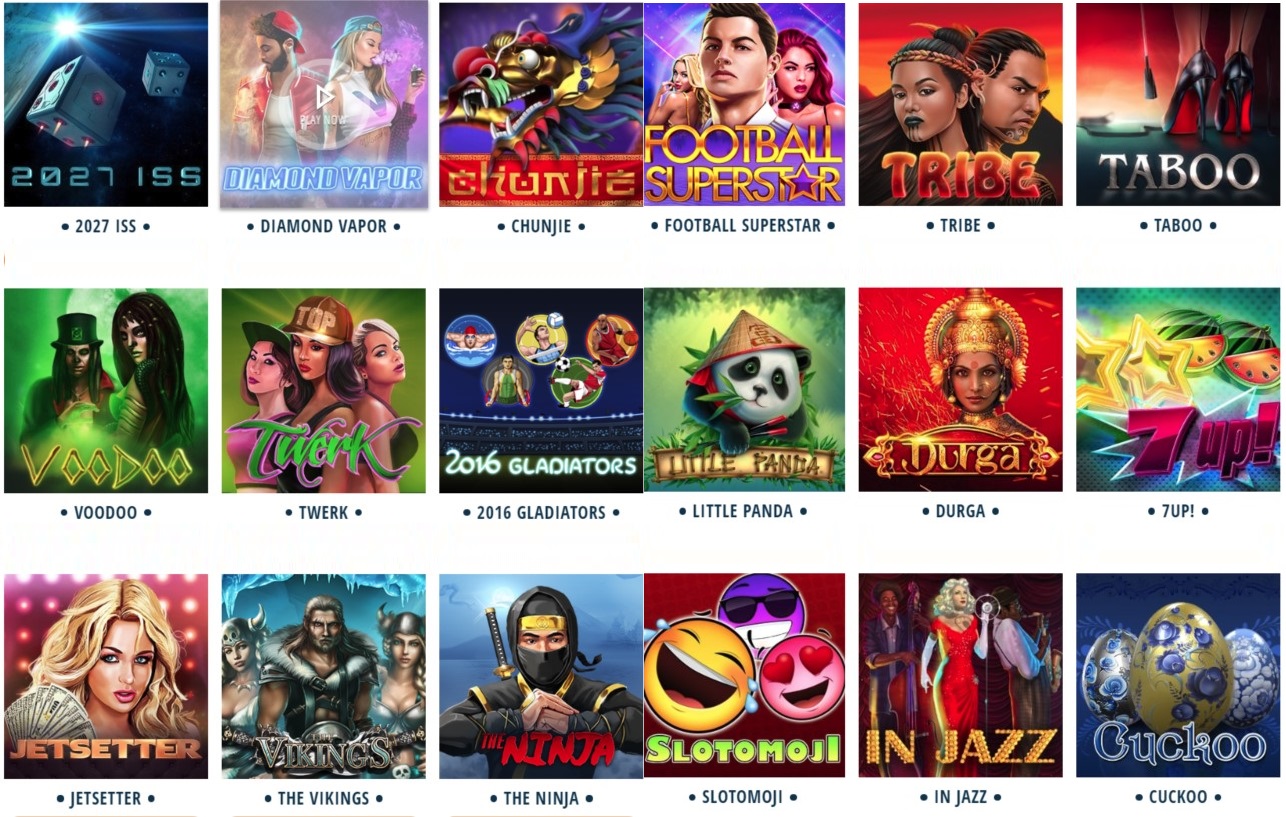Click the Little Panda caption link
This screenshot has height=817, width=1286.
[x=742, y=511]
